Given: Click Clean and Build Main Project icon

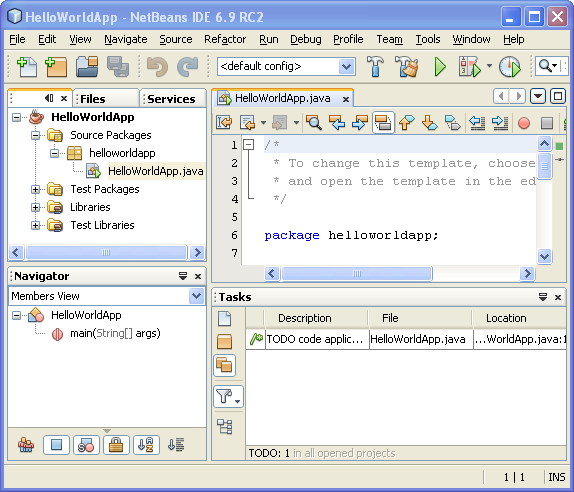Looking at the screenshot, I should click(x=407, y=66).
